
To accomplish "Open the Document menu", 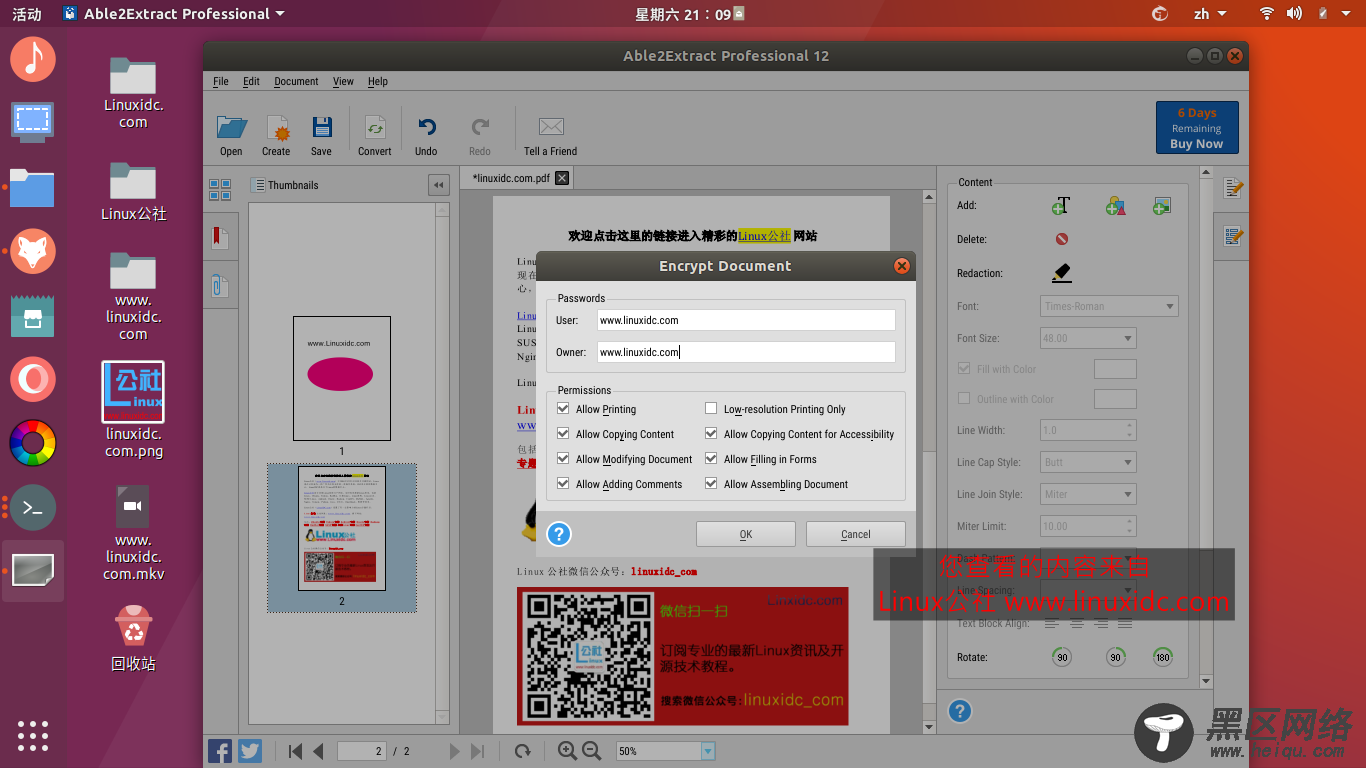I will [296, 82].
